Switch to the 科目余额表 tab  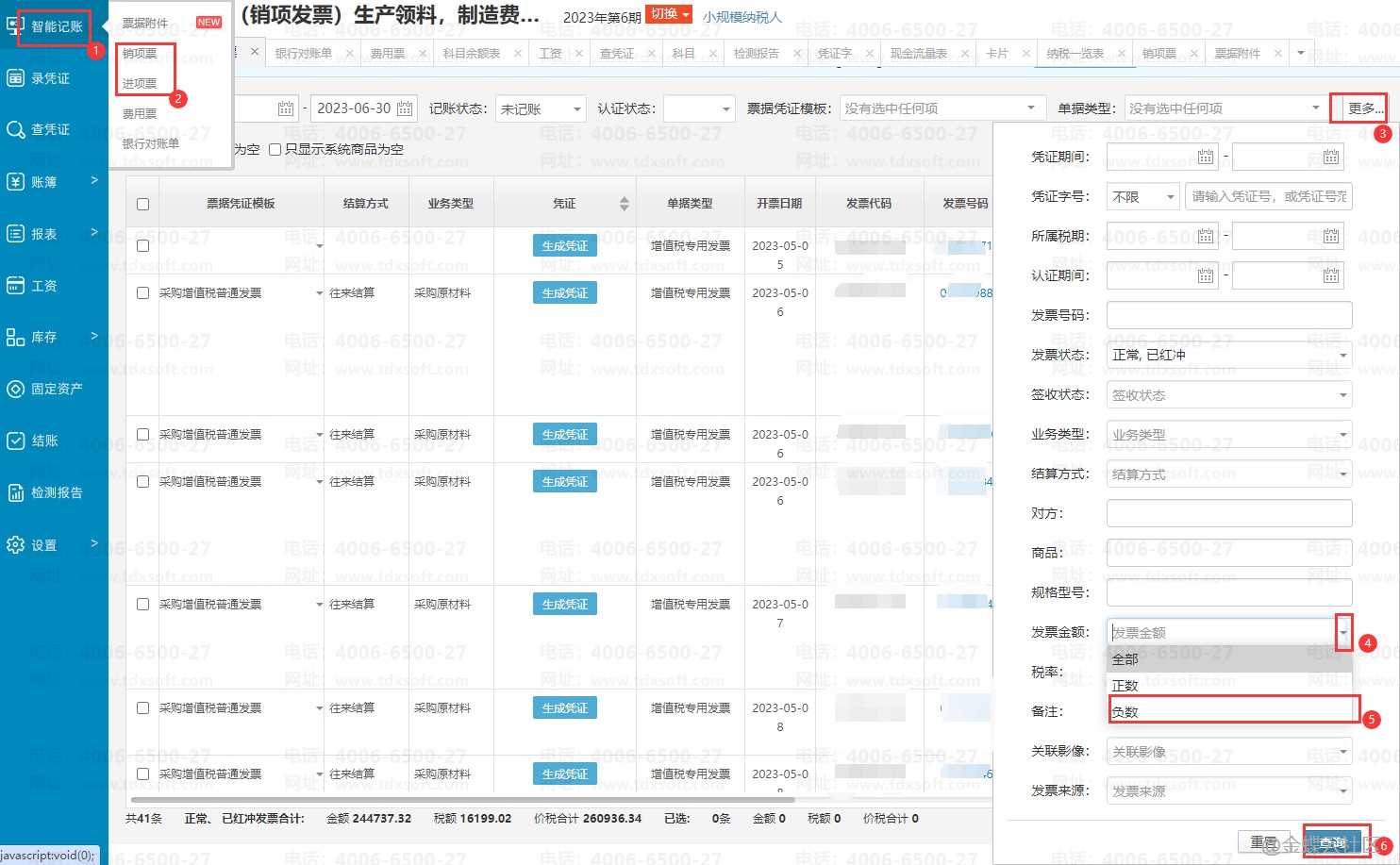(x=471, y=54)
